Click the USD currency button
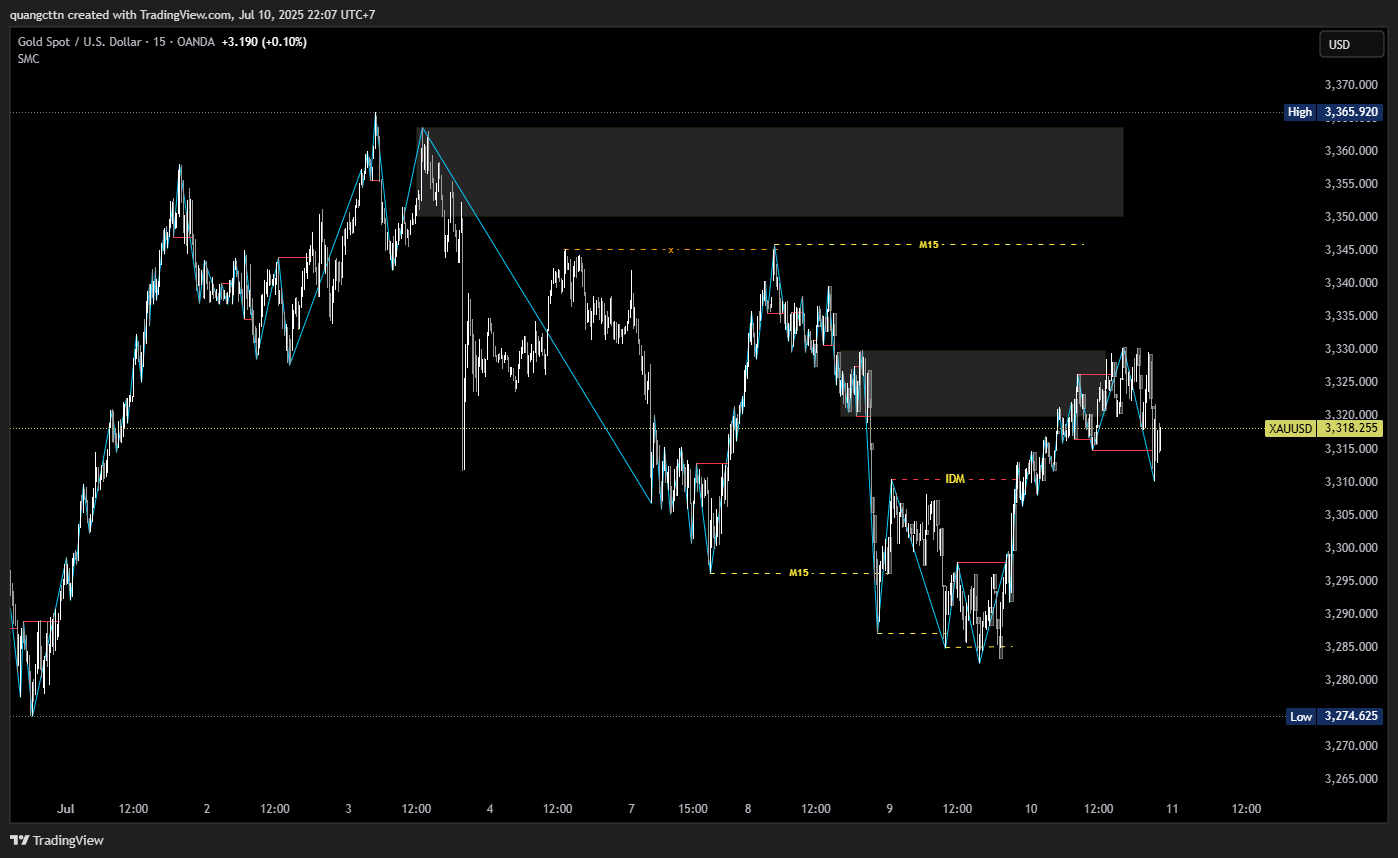This screenshot has width=1398, height=858. point(1351,44)
